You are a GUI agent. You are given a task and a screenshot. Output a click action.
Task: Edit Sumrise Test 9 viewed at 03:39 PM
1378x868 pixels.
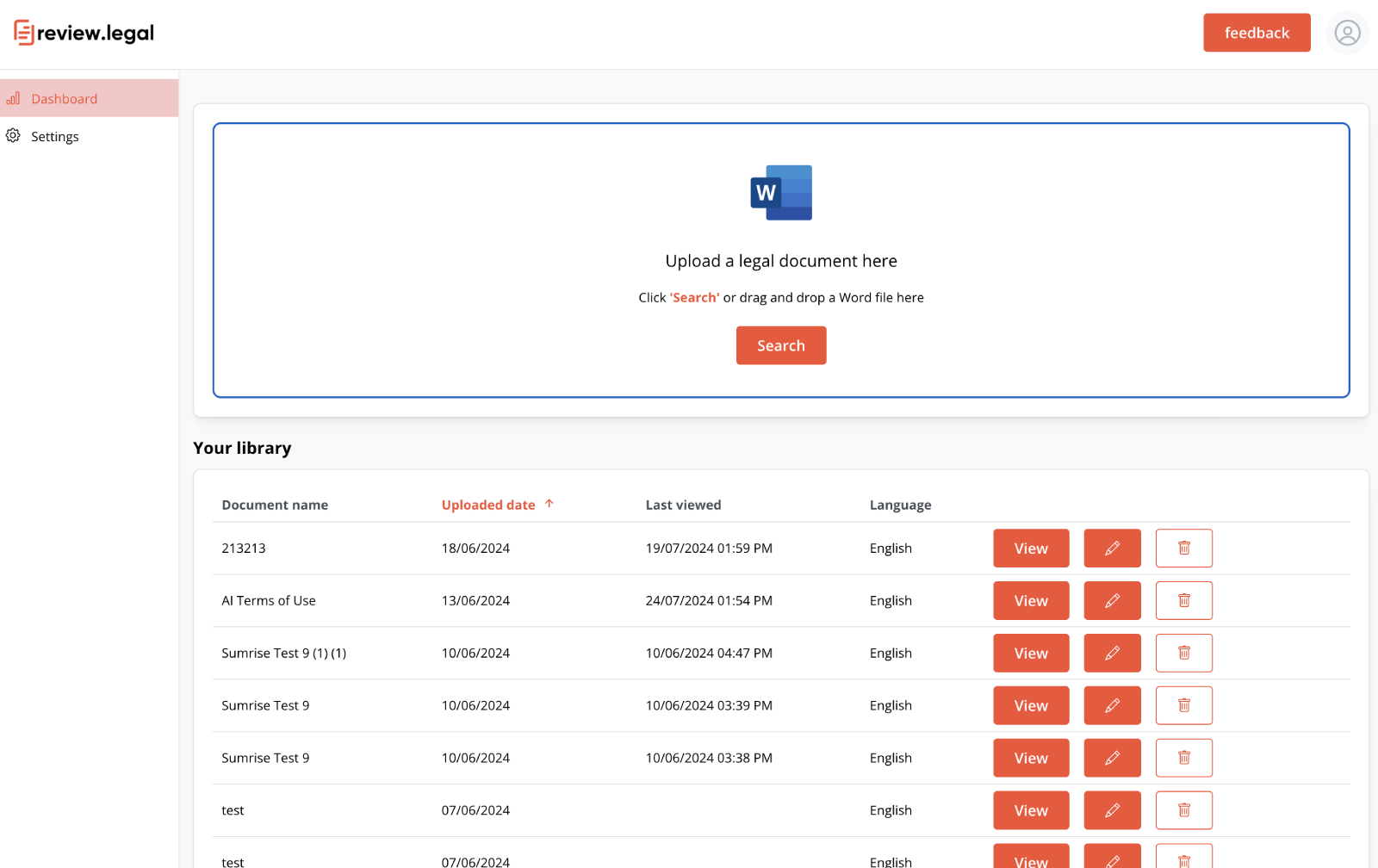tap(1112, 706)
